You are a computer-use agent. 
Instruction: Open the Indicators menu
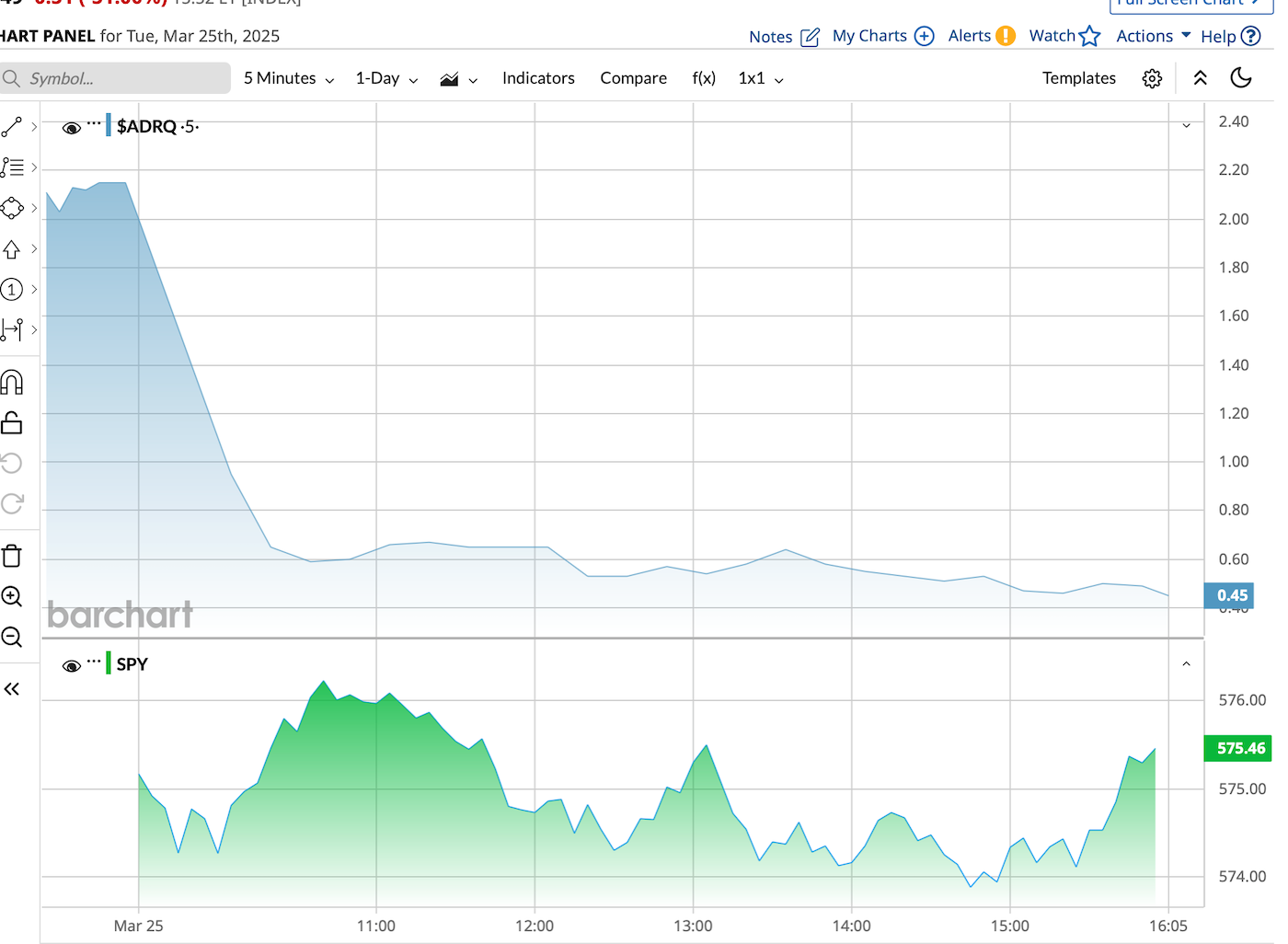tap(538, 79)
